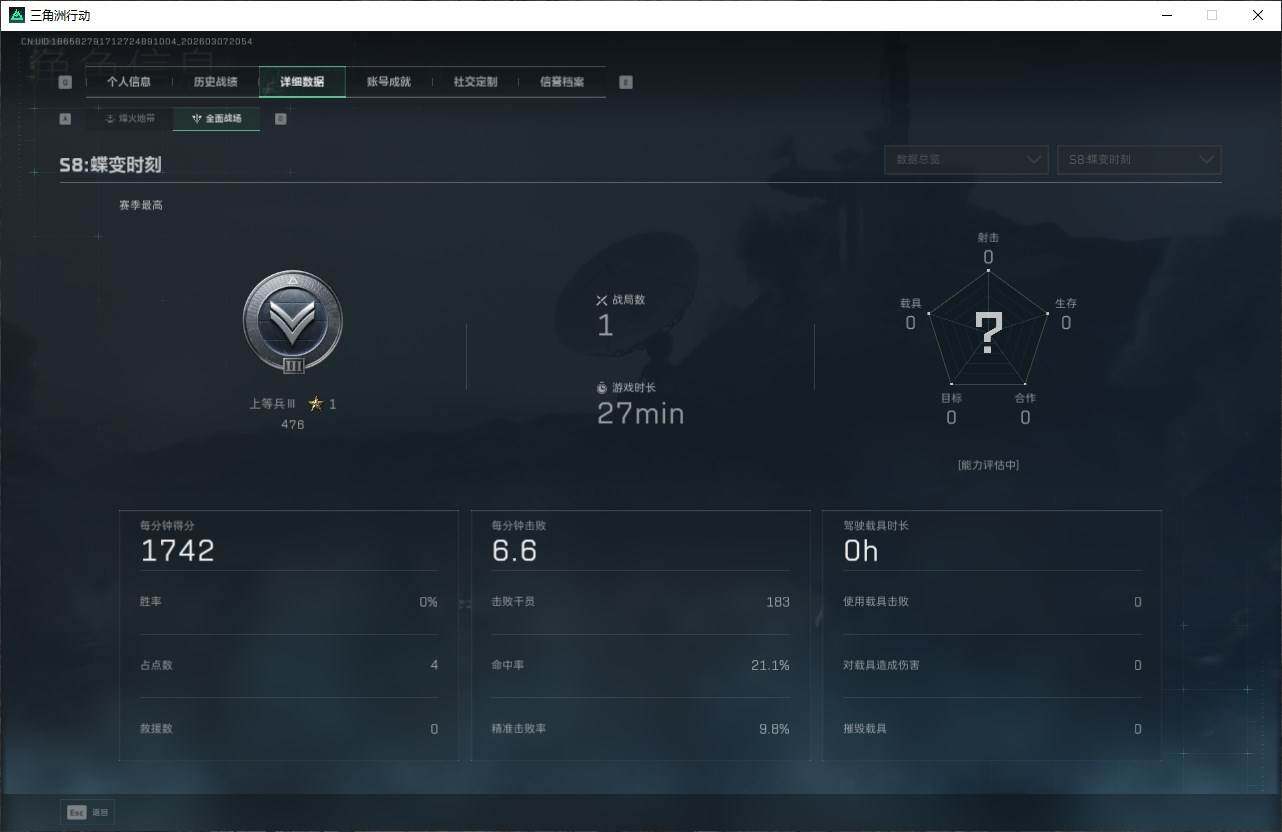Click the rank score 476

tap(293, 424)
